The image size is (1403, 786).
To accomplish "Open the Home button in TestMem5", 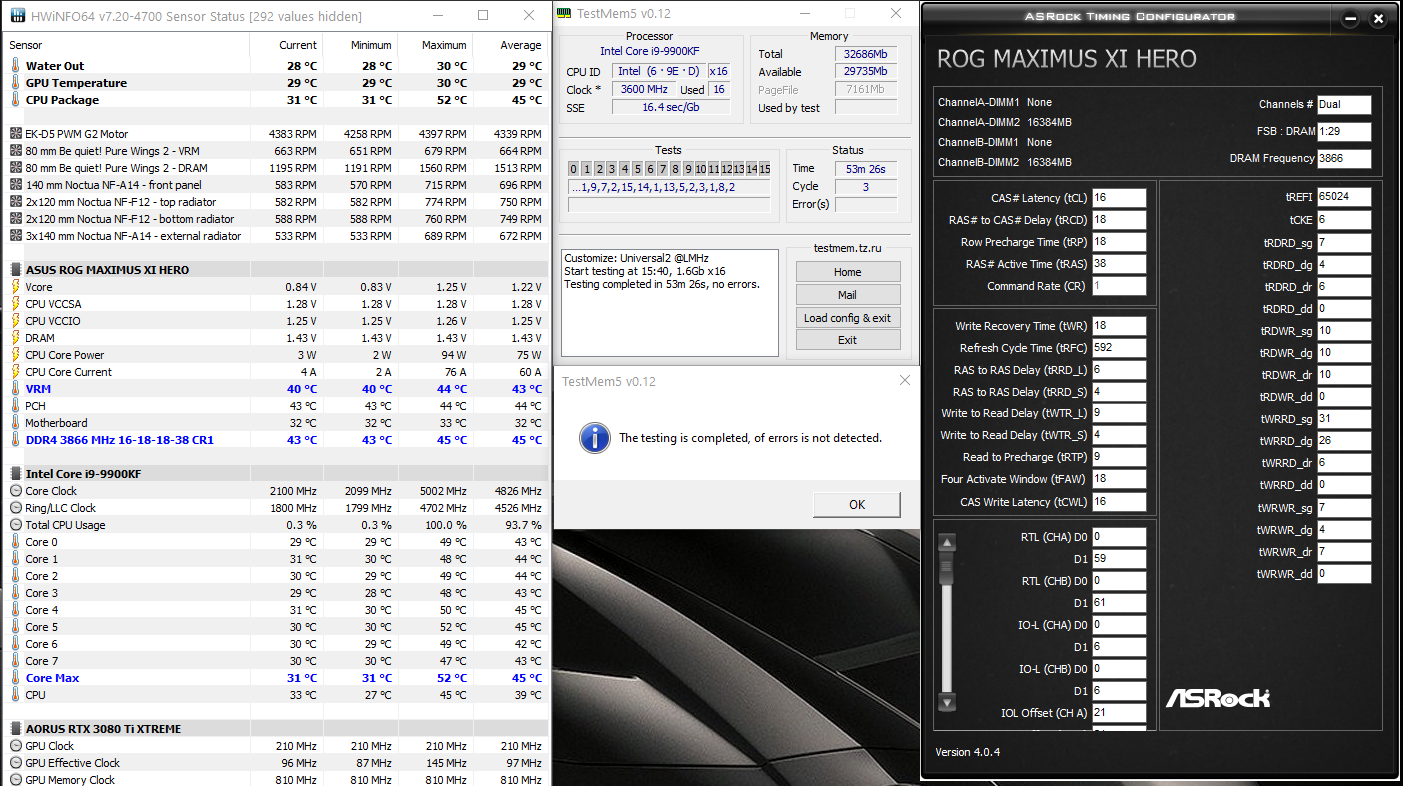I will 848,272.
